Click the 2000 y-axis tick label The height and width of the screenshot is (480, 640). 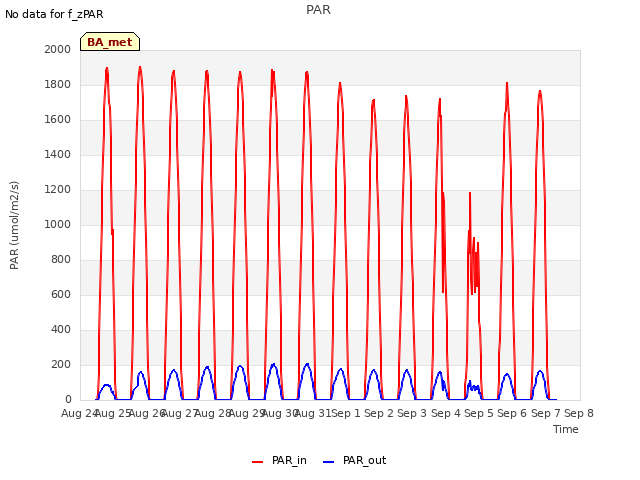click(x=58, y=49)
